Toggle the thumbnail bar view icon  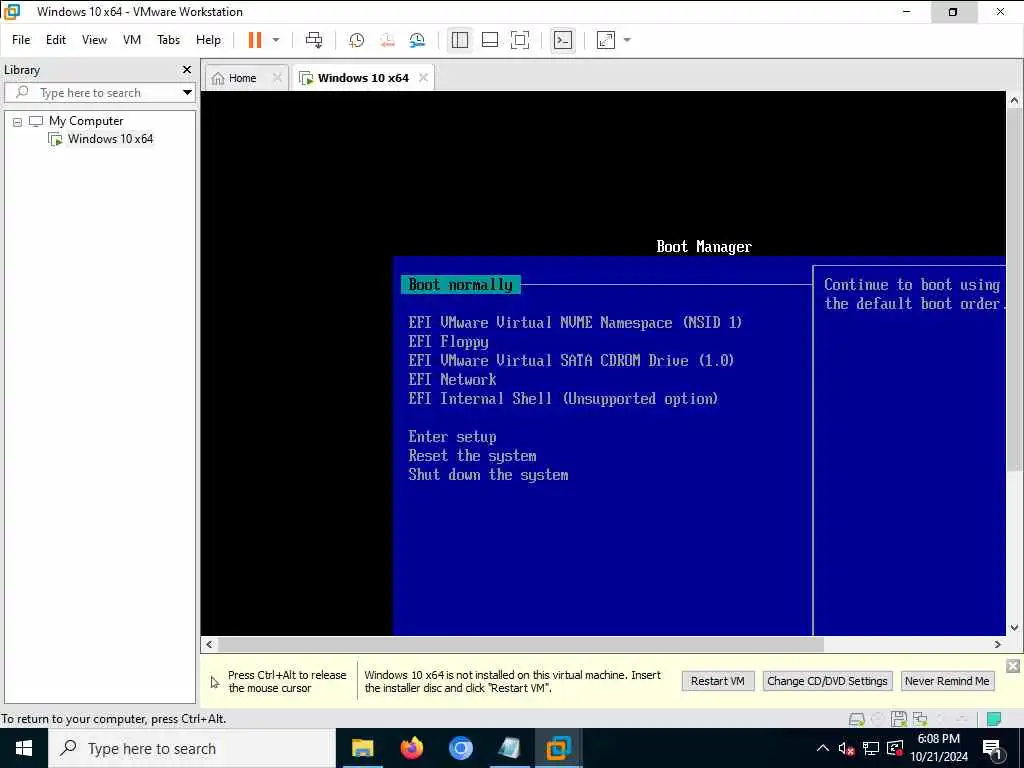point(490,40)
